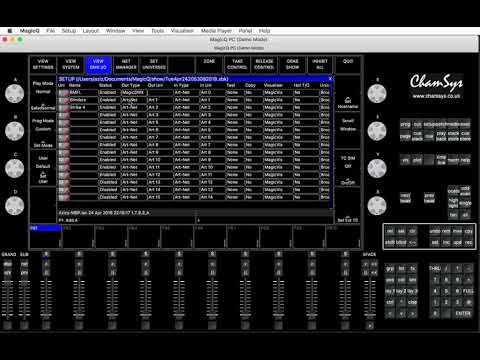Select In Type cell of first row

[x=186, y=92]
